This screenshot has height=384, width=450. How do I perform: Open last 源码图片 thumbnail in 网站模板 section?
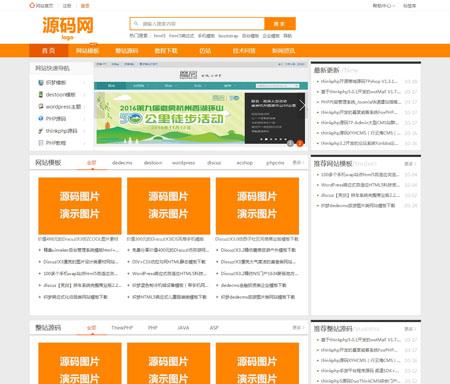(x=257, y=206)
